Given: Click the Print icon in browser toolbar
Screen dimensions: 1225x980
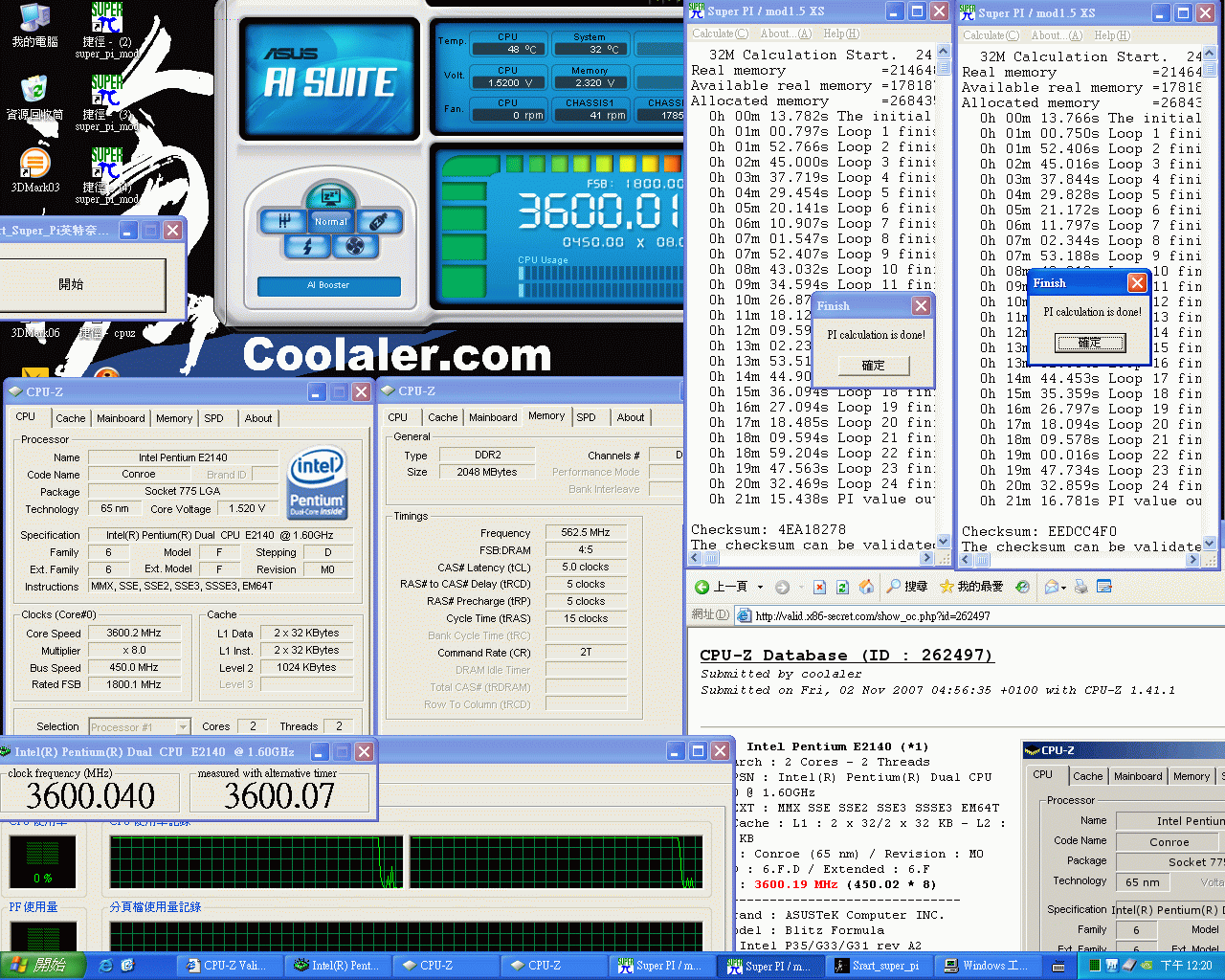Looking at the screenshot, I should pos(1081,587).
